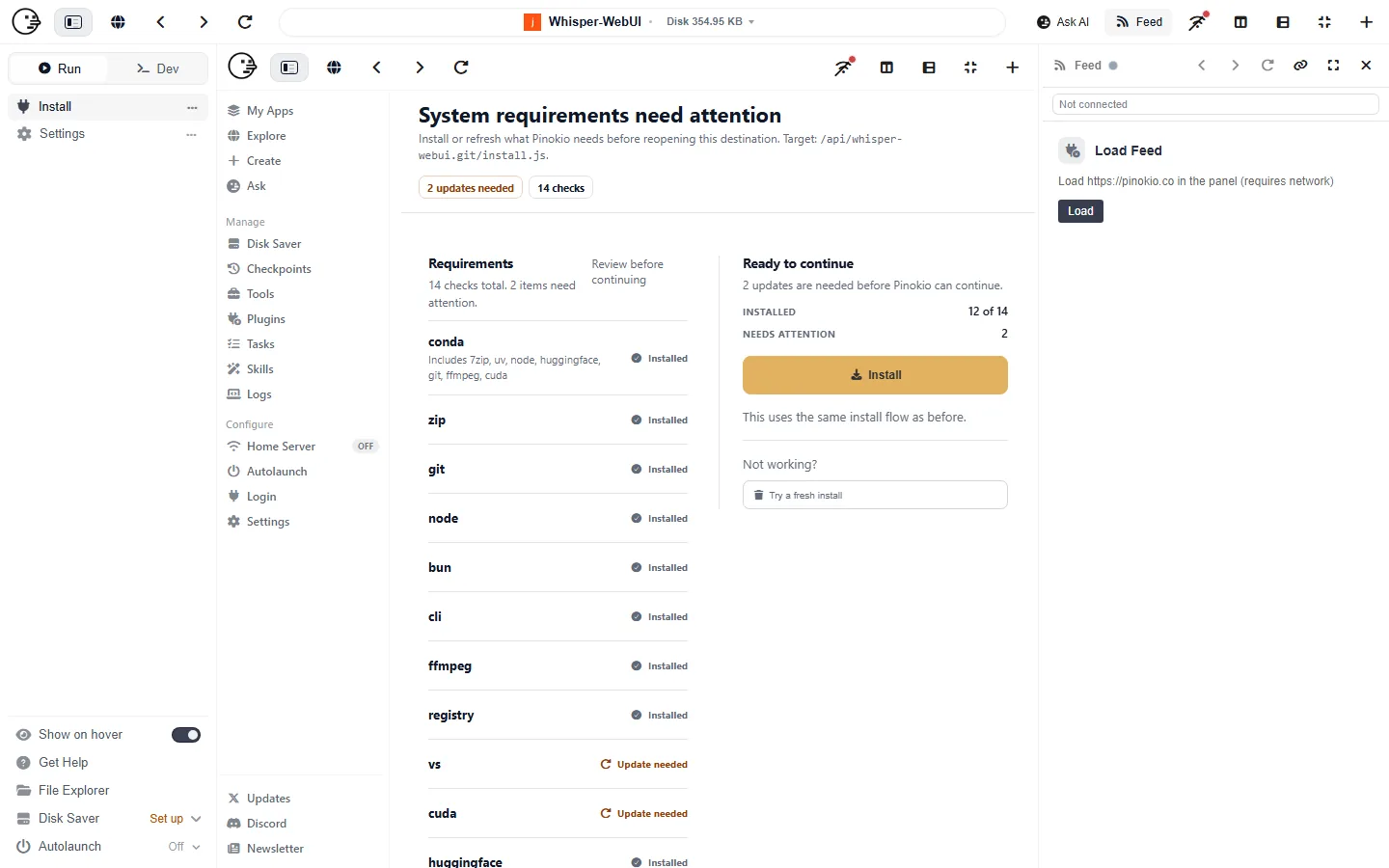Click the Feed button in the top bar

[x=1139, y=21]
